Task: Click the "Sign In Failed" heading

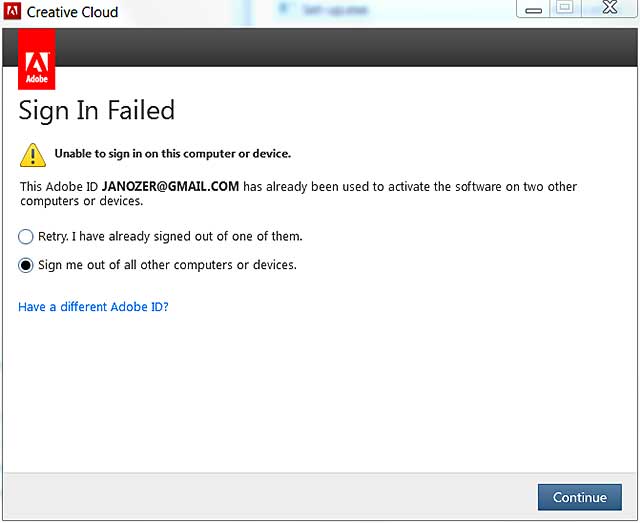Action: [97, 110]
